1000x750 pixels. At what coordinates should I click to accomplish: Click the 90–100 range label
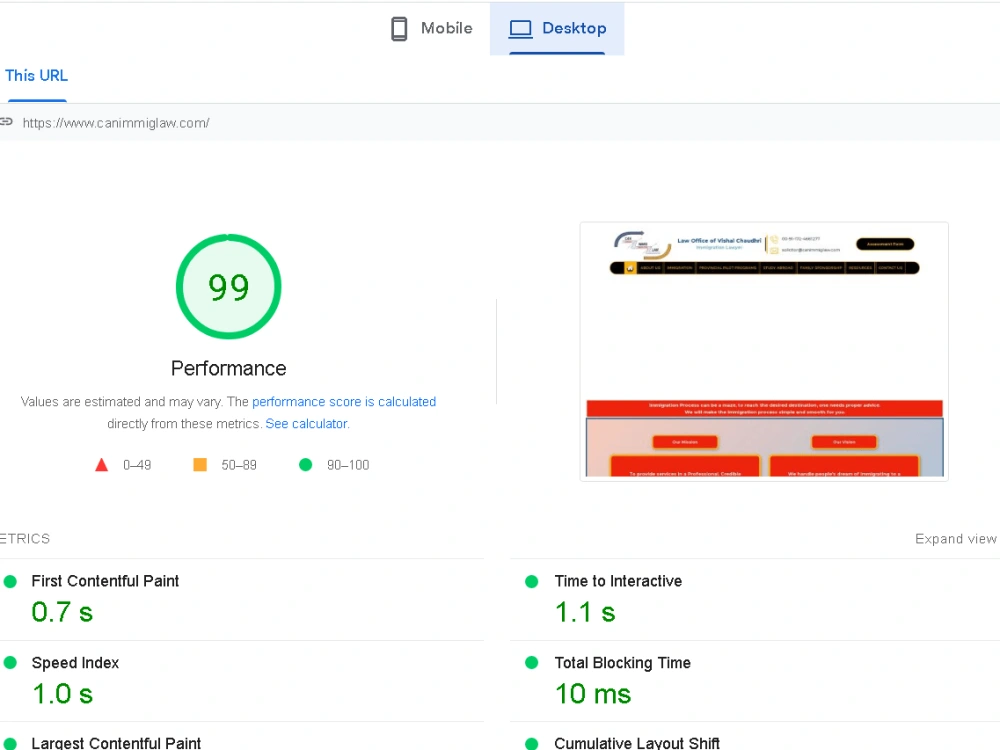click(x=348, y=465)
